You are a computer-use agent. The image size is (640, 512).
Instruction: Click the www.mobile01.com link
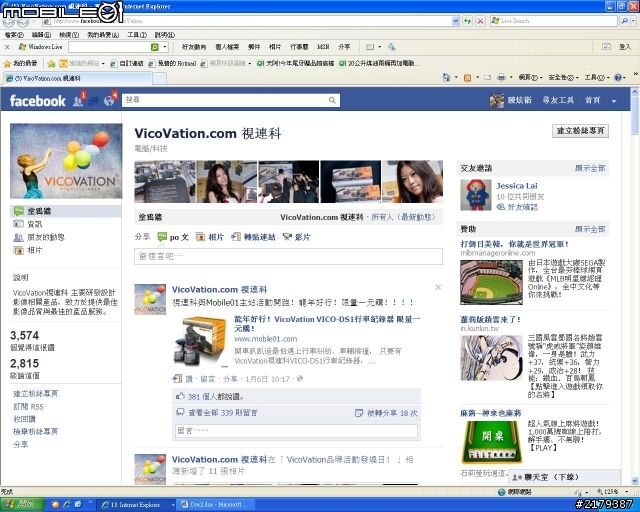point(265,339)
